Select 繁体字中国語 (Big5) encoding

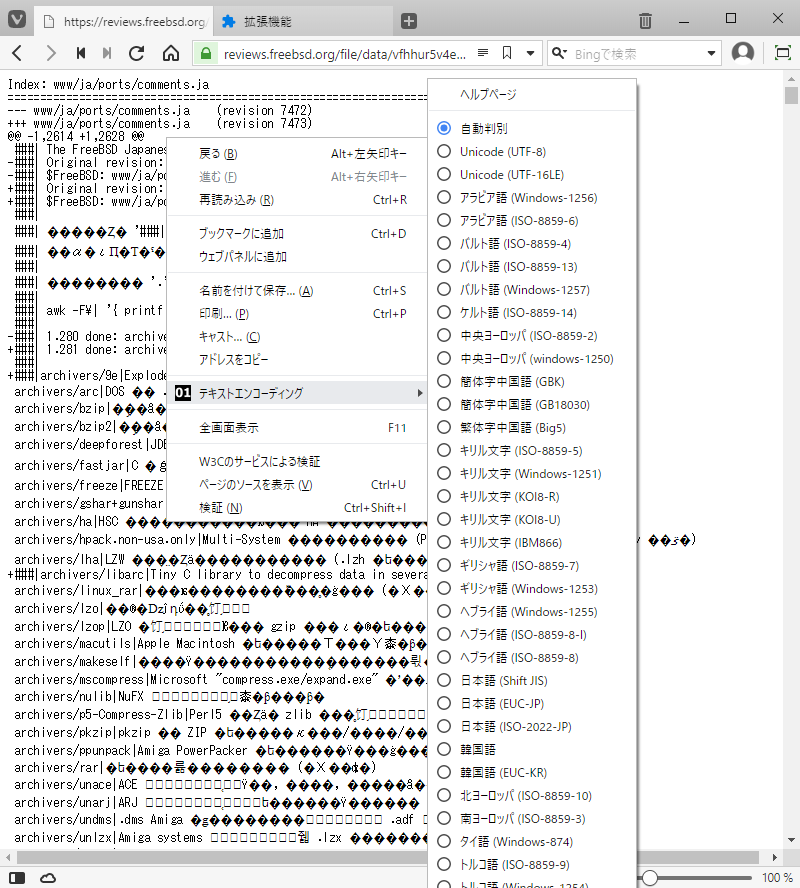532,428
